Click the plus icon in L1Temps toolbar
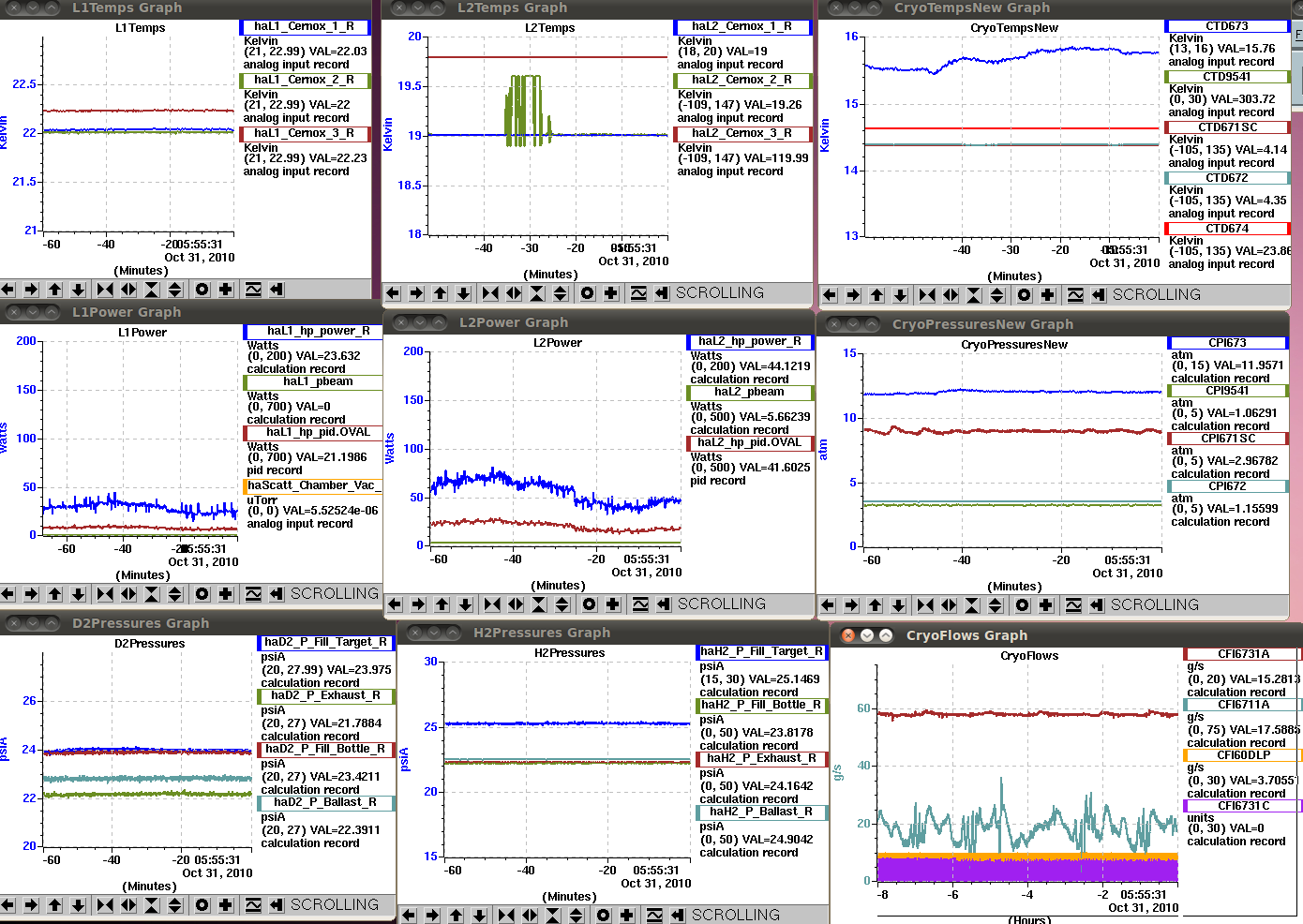 [x=226, y=290]
